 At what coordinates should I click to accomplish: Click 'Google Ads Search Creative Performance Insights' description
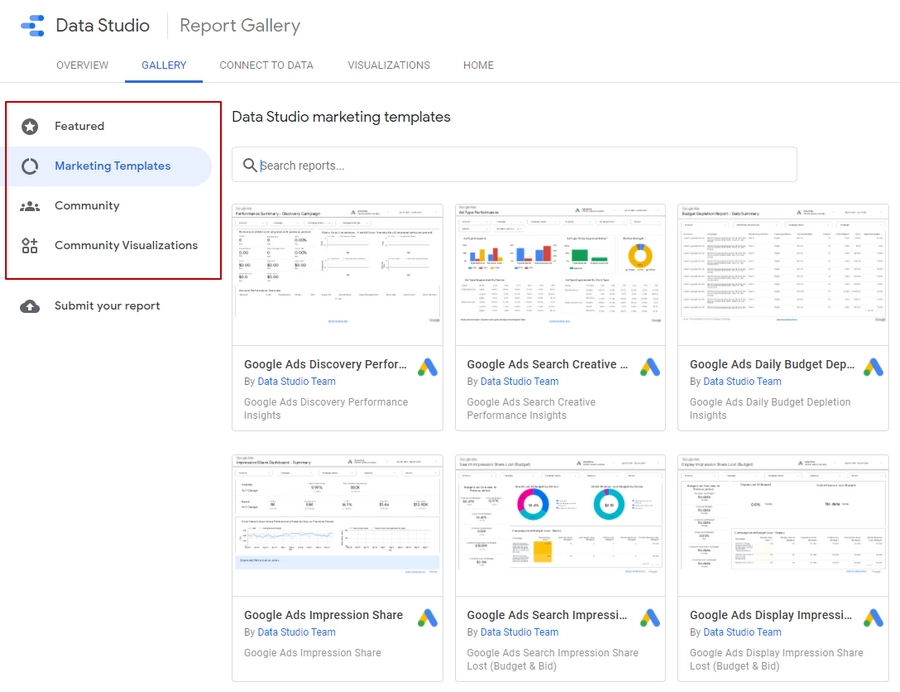(531, 409)
